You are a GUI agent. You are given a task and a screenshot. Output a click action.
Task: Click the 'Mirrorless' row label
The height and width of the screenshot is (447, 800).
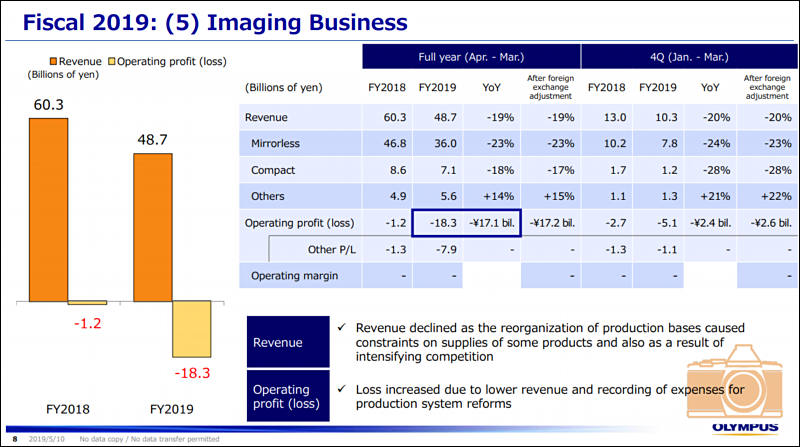click(x=276, y=143)
